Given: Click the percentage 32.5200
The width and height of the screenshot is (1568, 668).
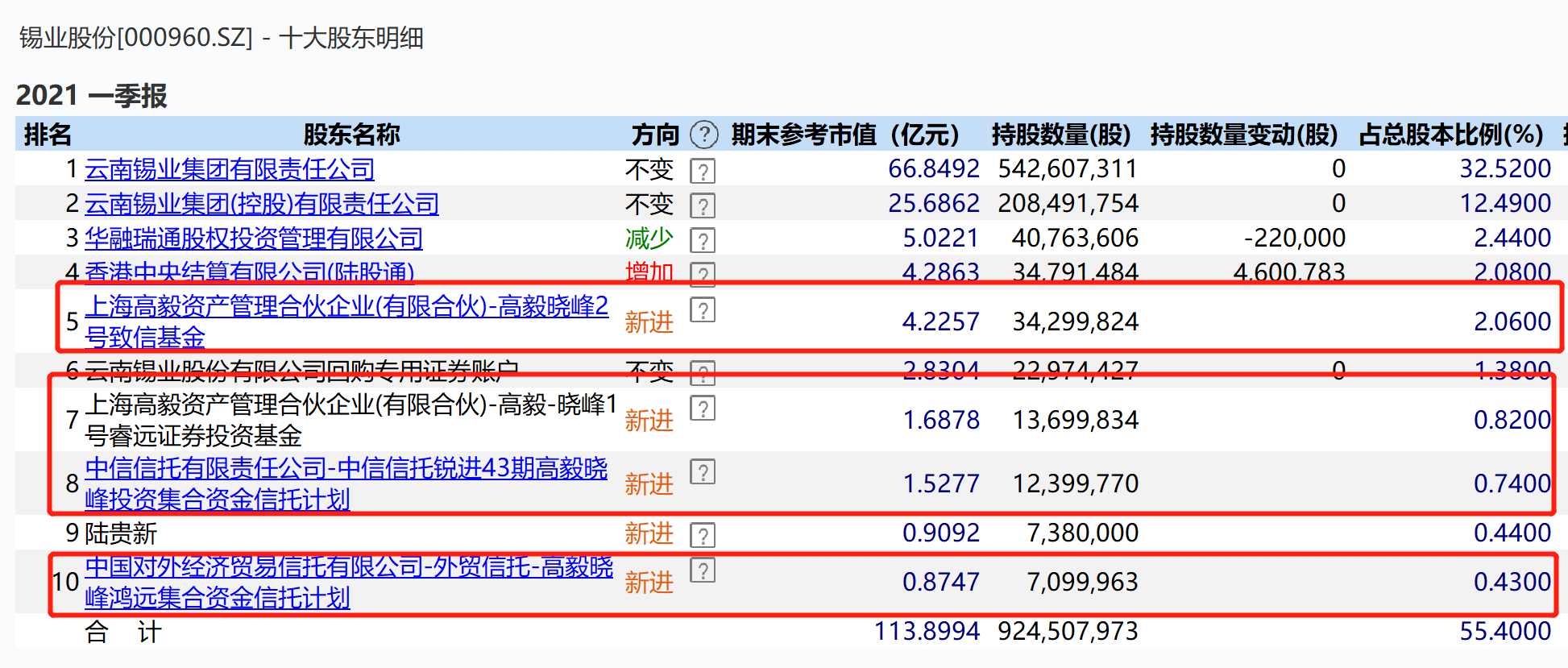Looking at the screenshot, I should pyautogui.click(x=1505, y=169).
